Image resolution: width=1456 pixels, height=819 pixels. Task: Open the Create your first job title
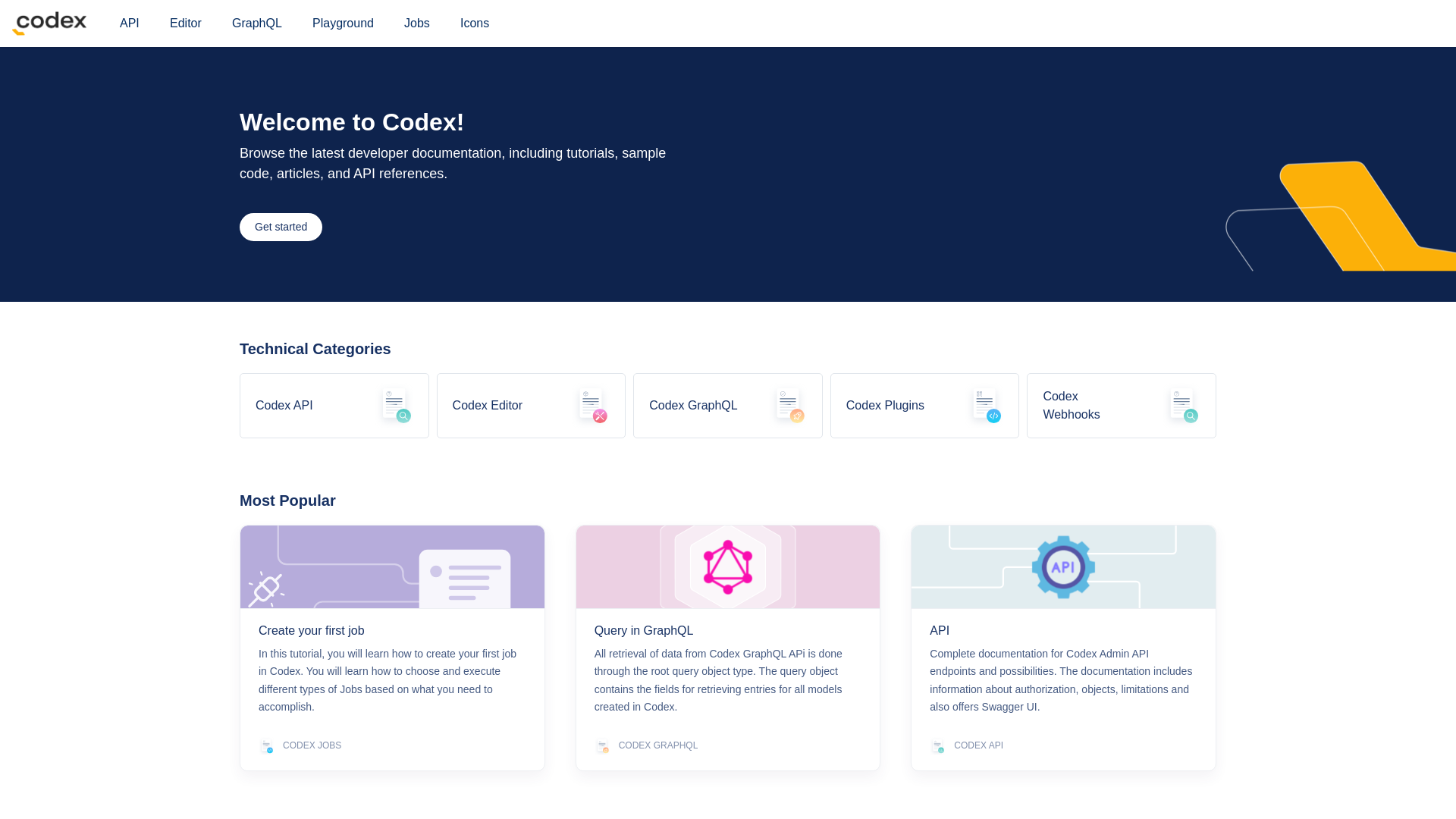(x=312, y=631)
